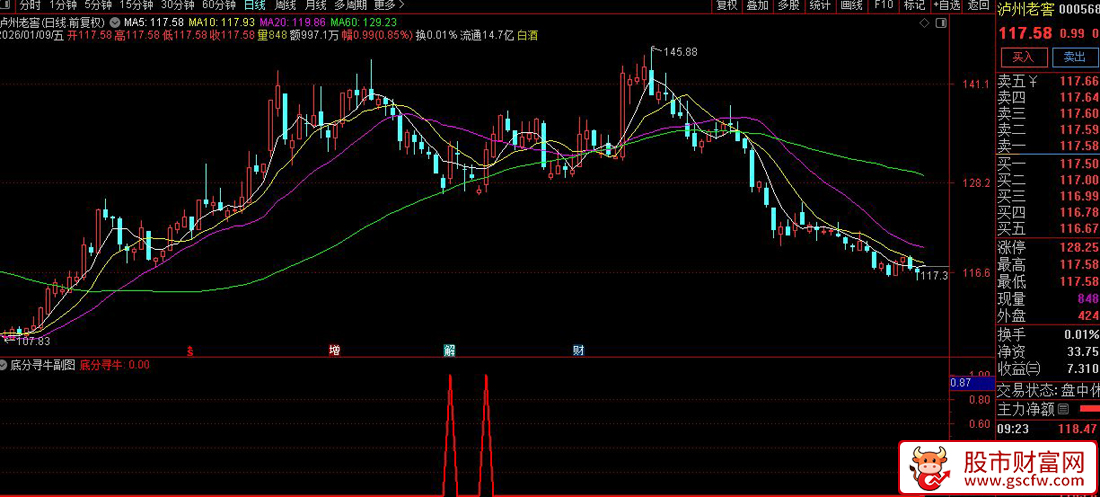Click the 返回 back button
The height and width of the screenshot is (497, 1100).
(978, 5)
